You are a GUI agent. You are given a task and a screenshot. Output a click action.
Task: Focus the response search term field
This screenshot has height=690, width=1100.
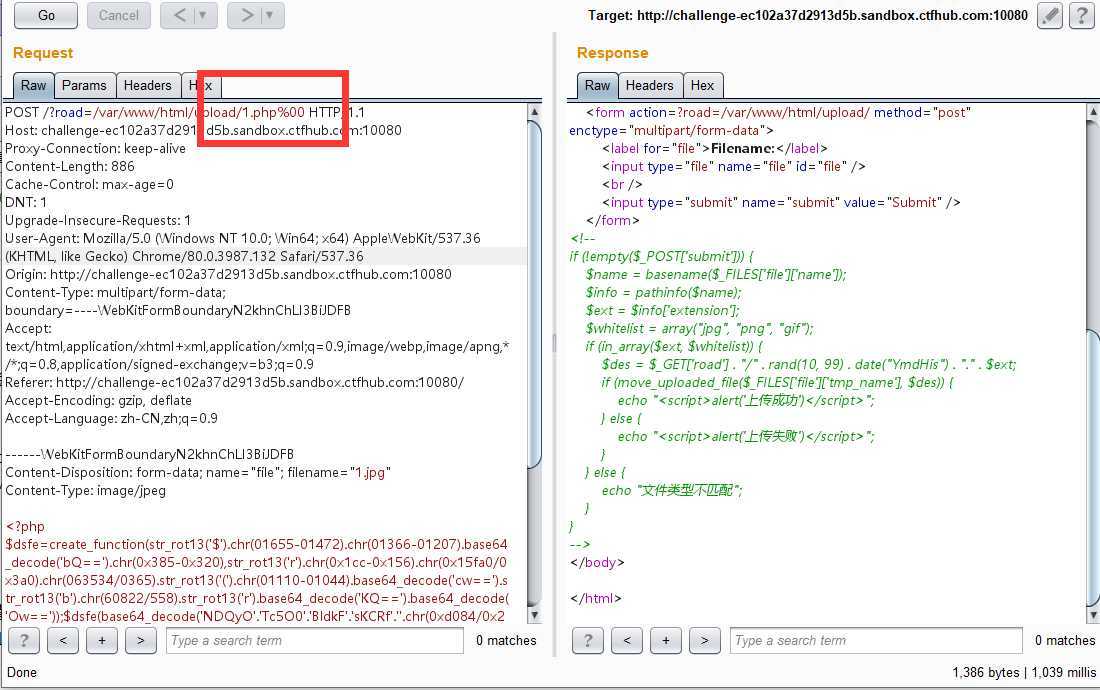tap(876, 640)
